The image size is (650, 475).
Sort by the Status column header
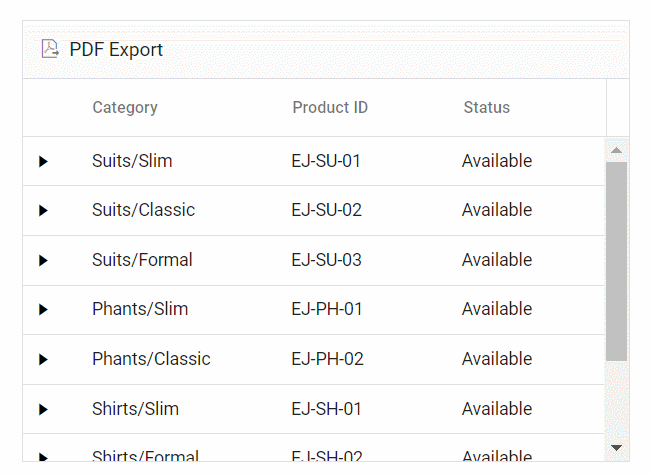(x=487, y=108)
